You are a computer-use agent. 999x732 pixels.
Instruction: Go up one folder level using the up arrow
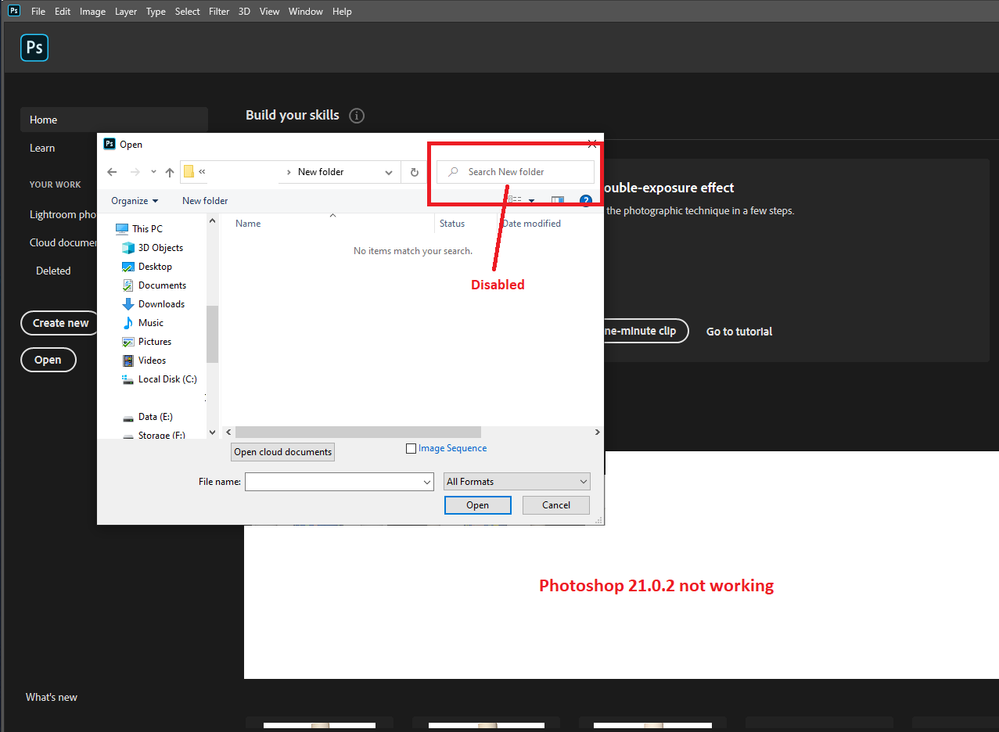tap(169, 172)
